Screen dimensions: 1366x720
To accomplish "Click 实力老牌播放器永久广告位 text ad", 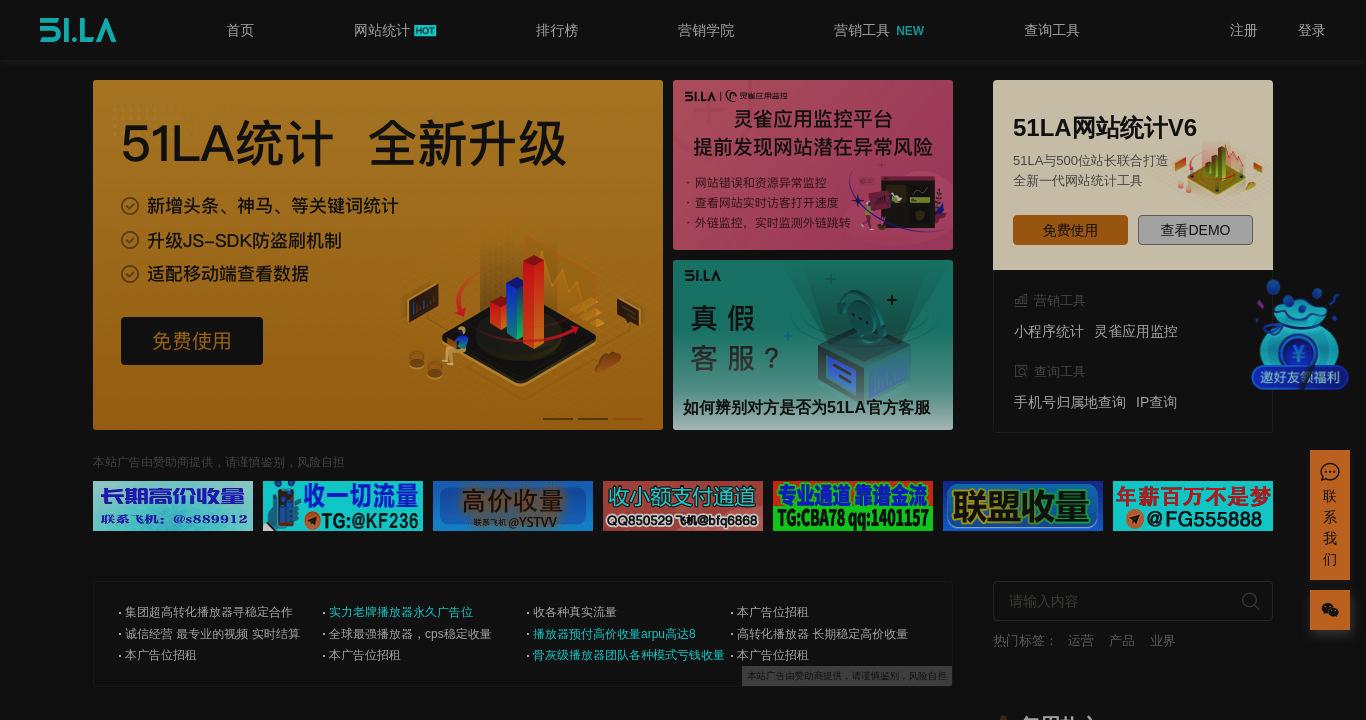I will 401,612.
